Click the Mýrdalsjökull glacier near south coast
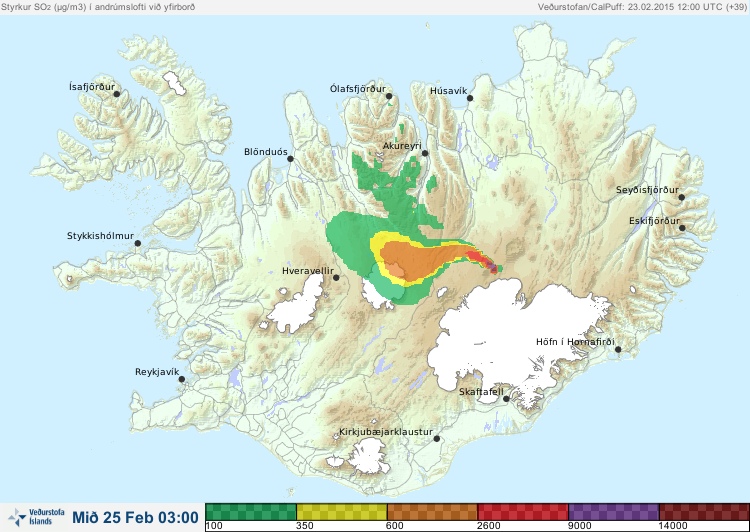Viewport: 750px width, 532px height. [x=367, y=455]
